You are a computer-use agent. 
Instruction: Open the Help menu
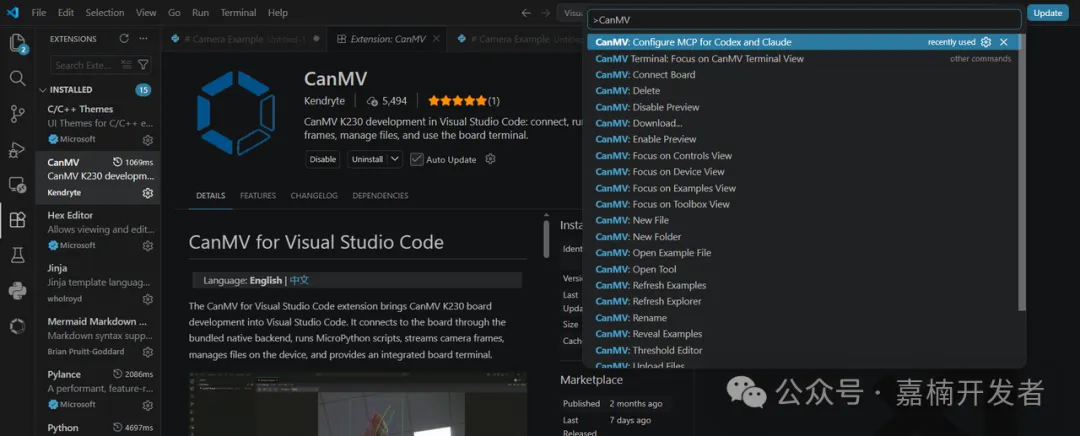pos(278,12)
